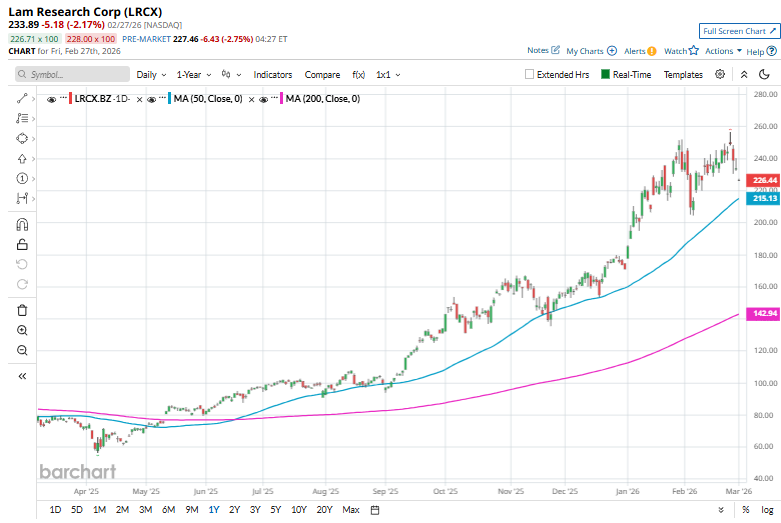The height and width of the screenshot is (523, 781).
Task: Click the Symbol search field
Action: pos(73,74)
